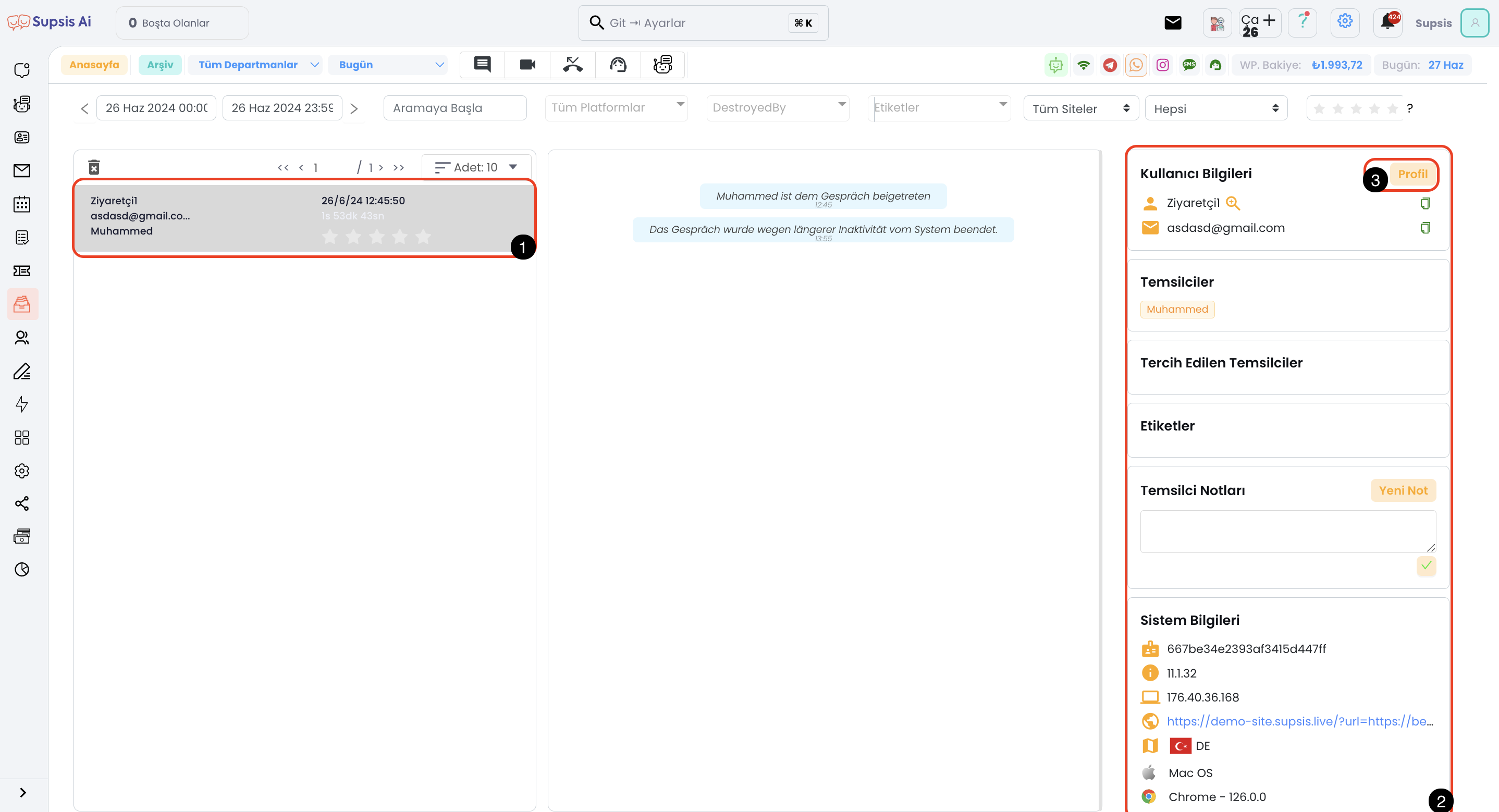The image size is (1499, 812).
Task: Open the robot agent sidebar icon
Action: click(22, 104)
